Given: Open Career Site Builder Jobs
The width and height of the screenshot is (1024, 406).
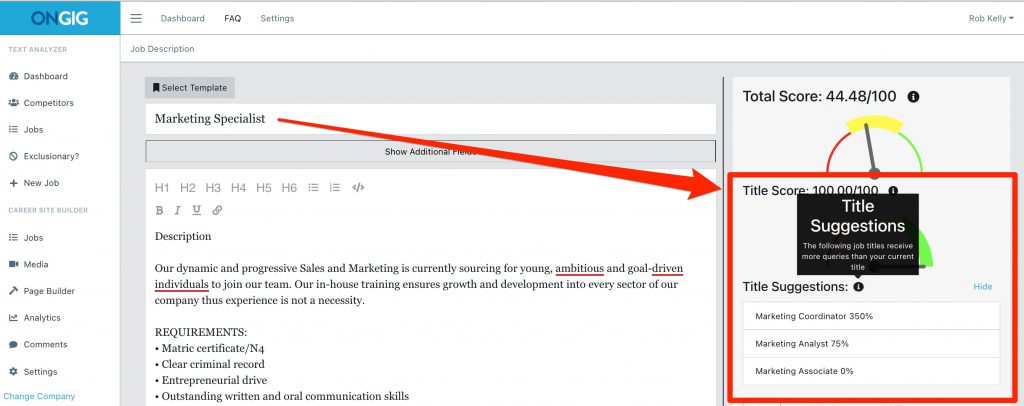Looking at the screenshot, I should click(26, 238).
